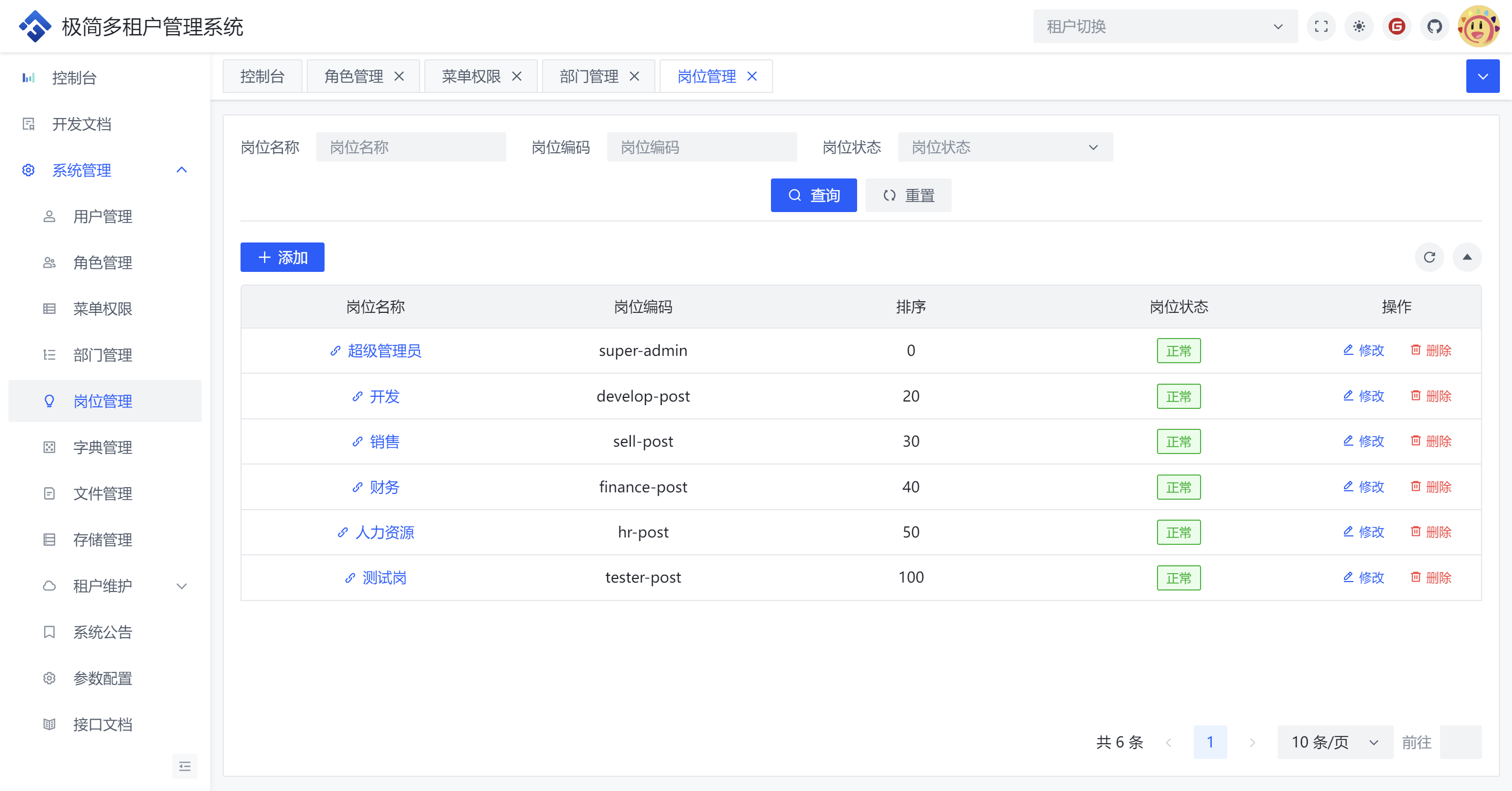The width and height of the screenshot is (1512, 791).
Task: Click the 查询 search button
Action: click(813, 195)
